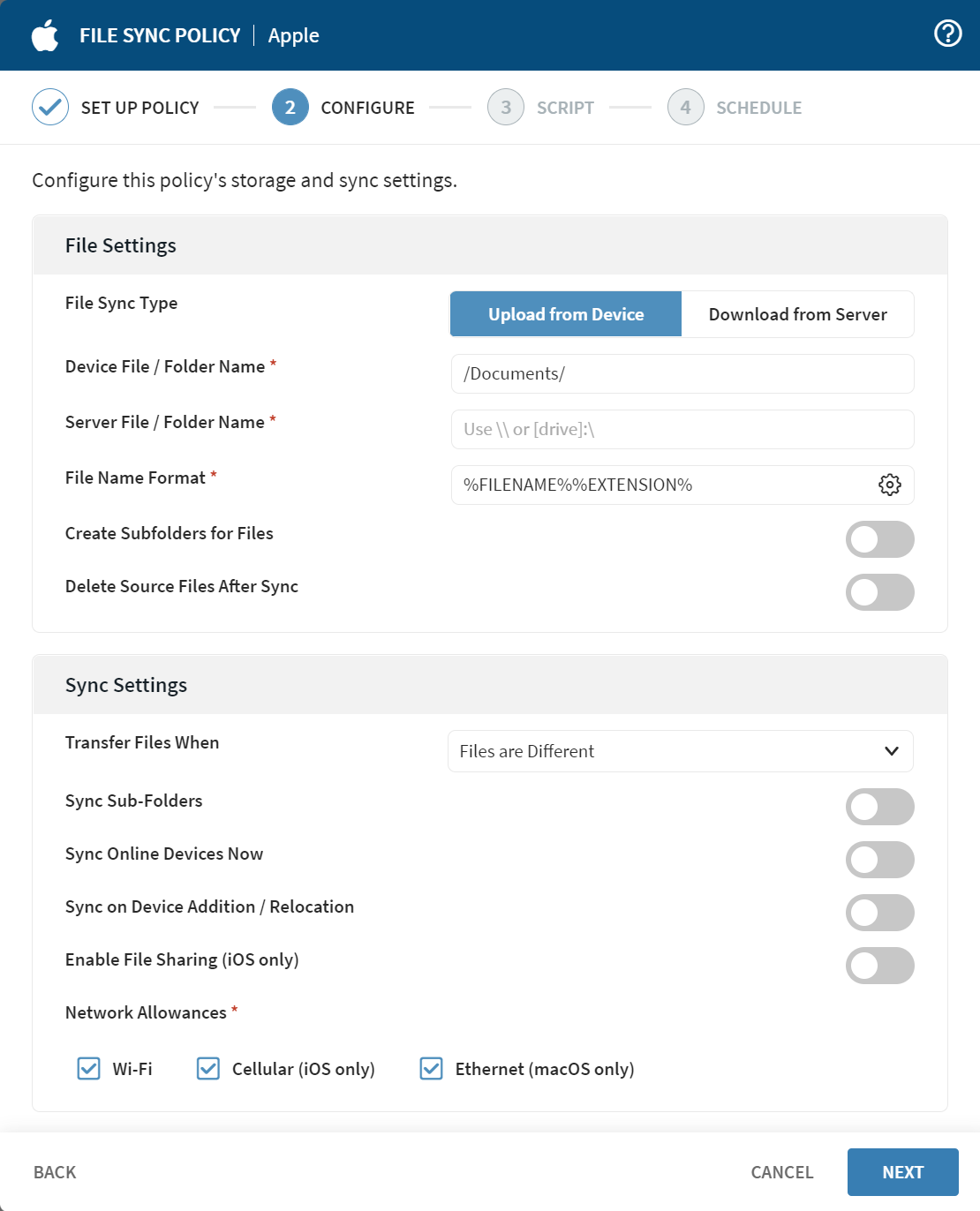Click the FILE SYNC POLICY title text
Screen dimensions: 980x1211
point(160,35)
